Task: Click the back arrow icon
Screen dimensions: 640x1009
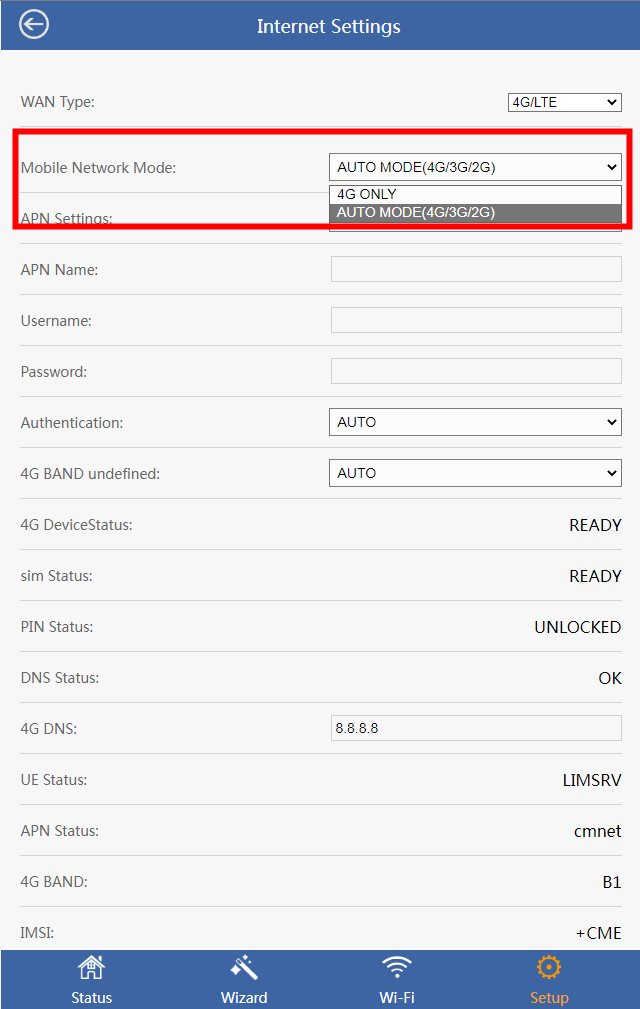Action: [34, 25]
